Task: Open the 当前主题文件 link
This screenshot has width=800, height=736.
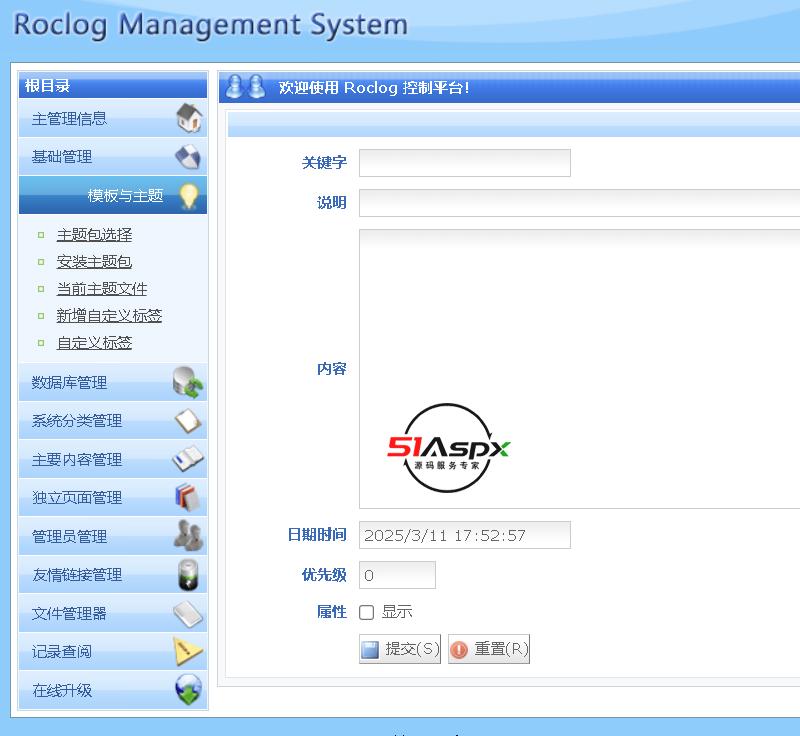Action: (102, 289)
